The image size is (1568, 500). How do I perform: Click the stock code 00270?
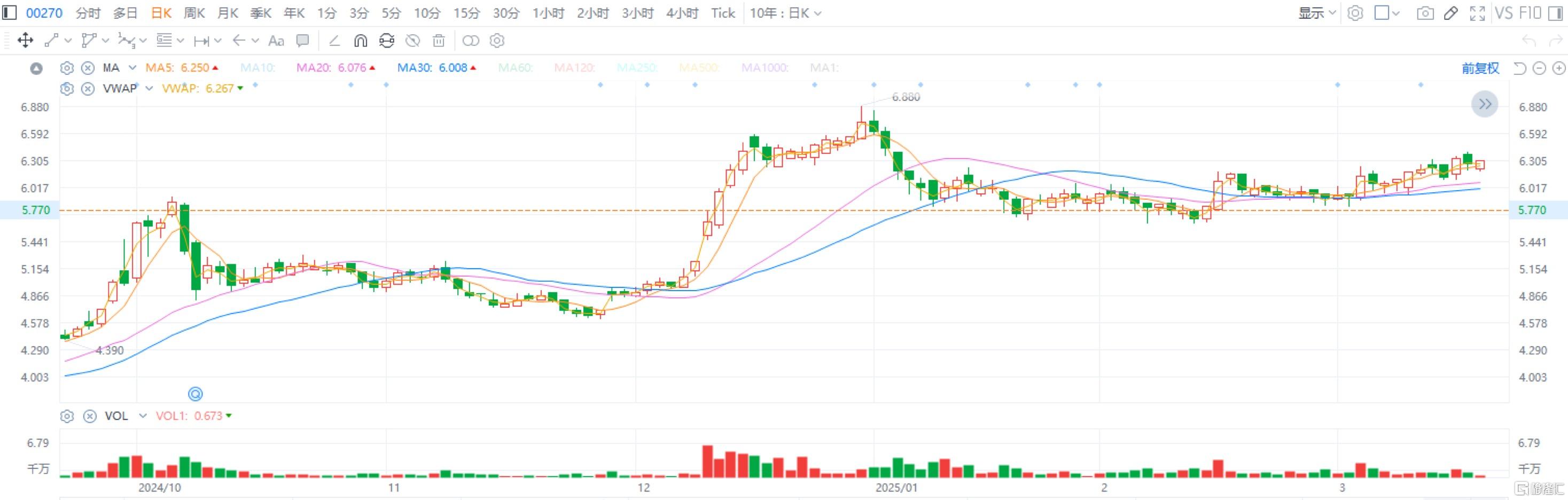pos(44,13)
